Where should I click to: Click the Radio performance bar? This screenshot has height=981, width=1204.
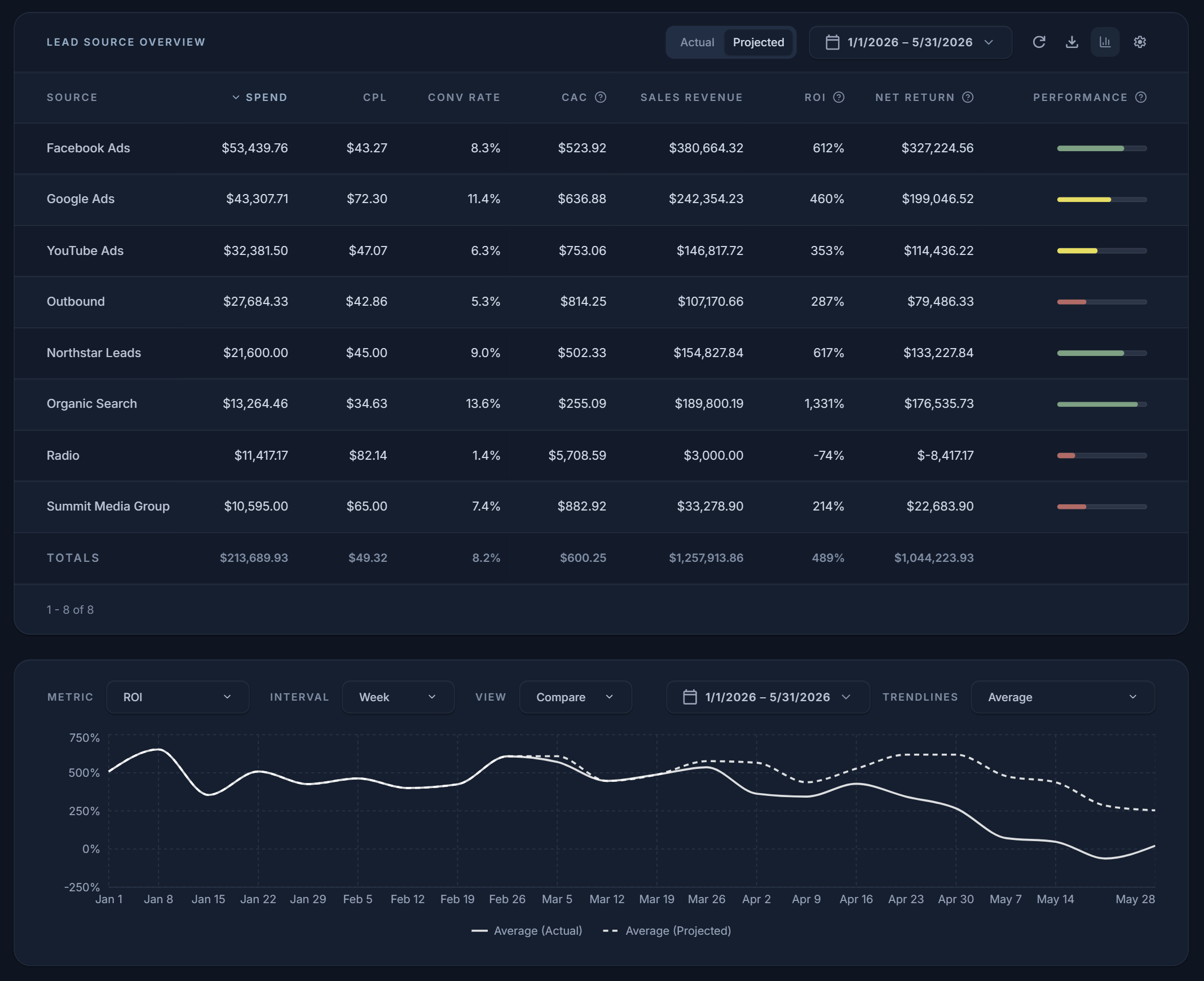[1101, 455]
